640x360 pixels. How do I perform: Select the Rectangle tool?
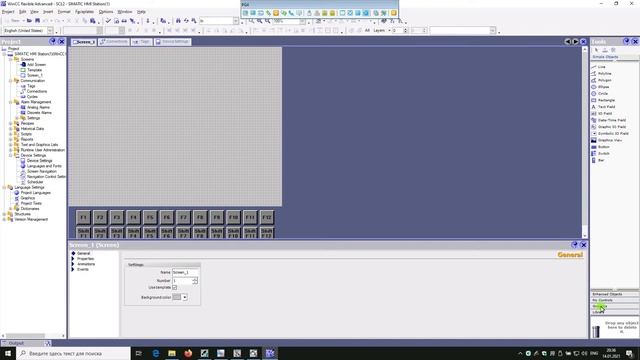(x=606, y=100)
